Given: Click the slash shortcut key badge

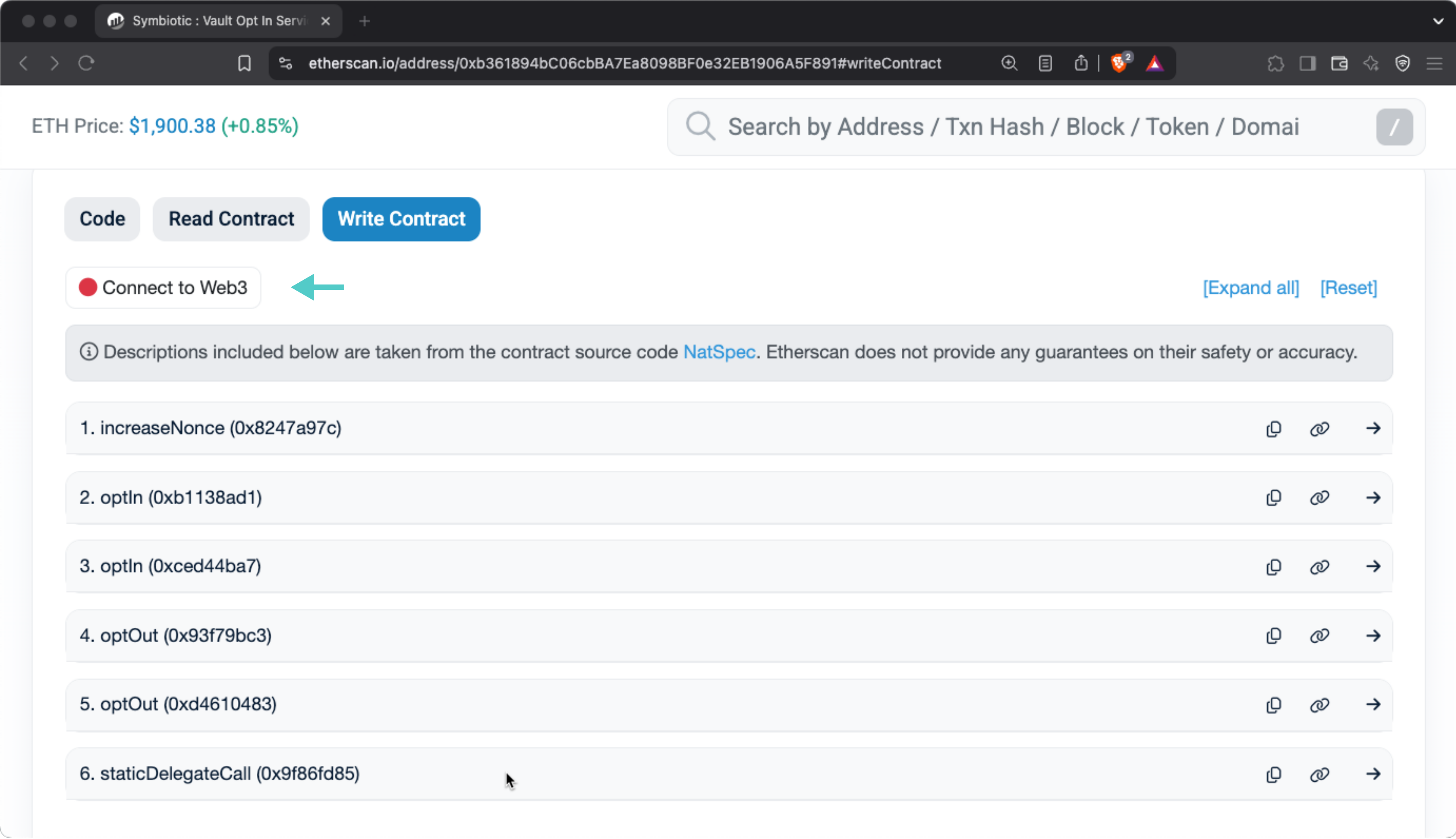Looking at the screenshot, I should (1394, 127).
